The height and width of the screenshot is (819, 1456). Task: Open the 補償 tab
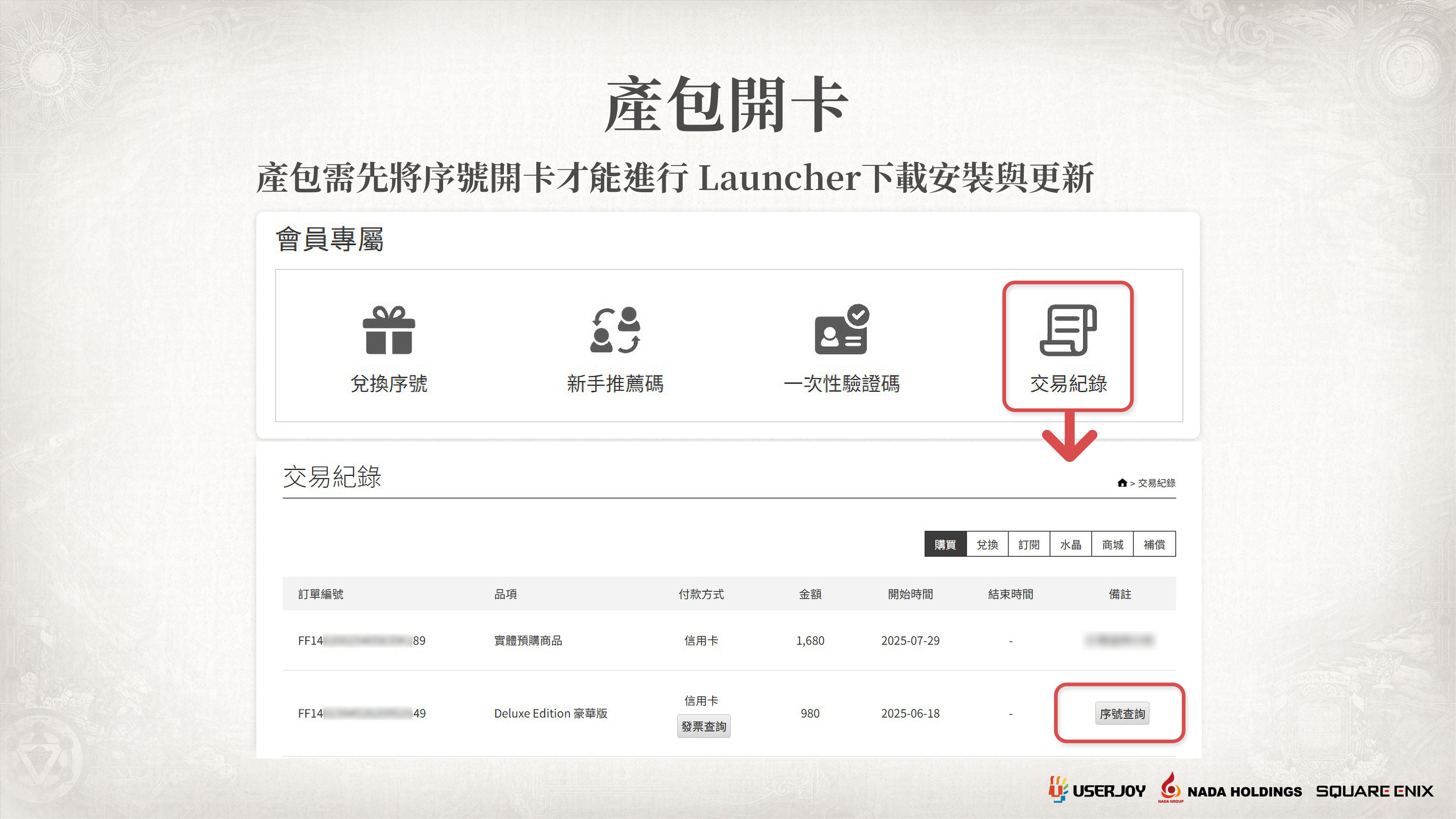pyautogui.click(x=1154, y=544)
